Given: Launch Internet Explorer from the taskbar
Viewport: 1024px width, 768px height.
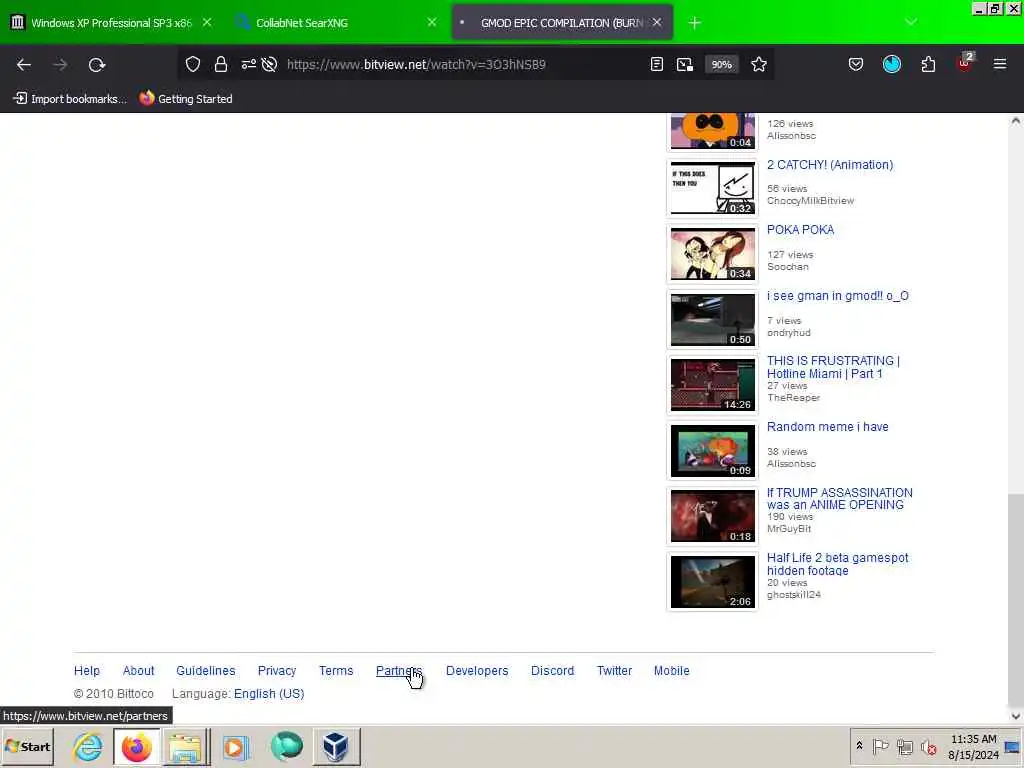Looking at the screenshot, I should [88, 746].
